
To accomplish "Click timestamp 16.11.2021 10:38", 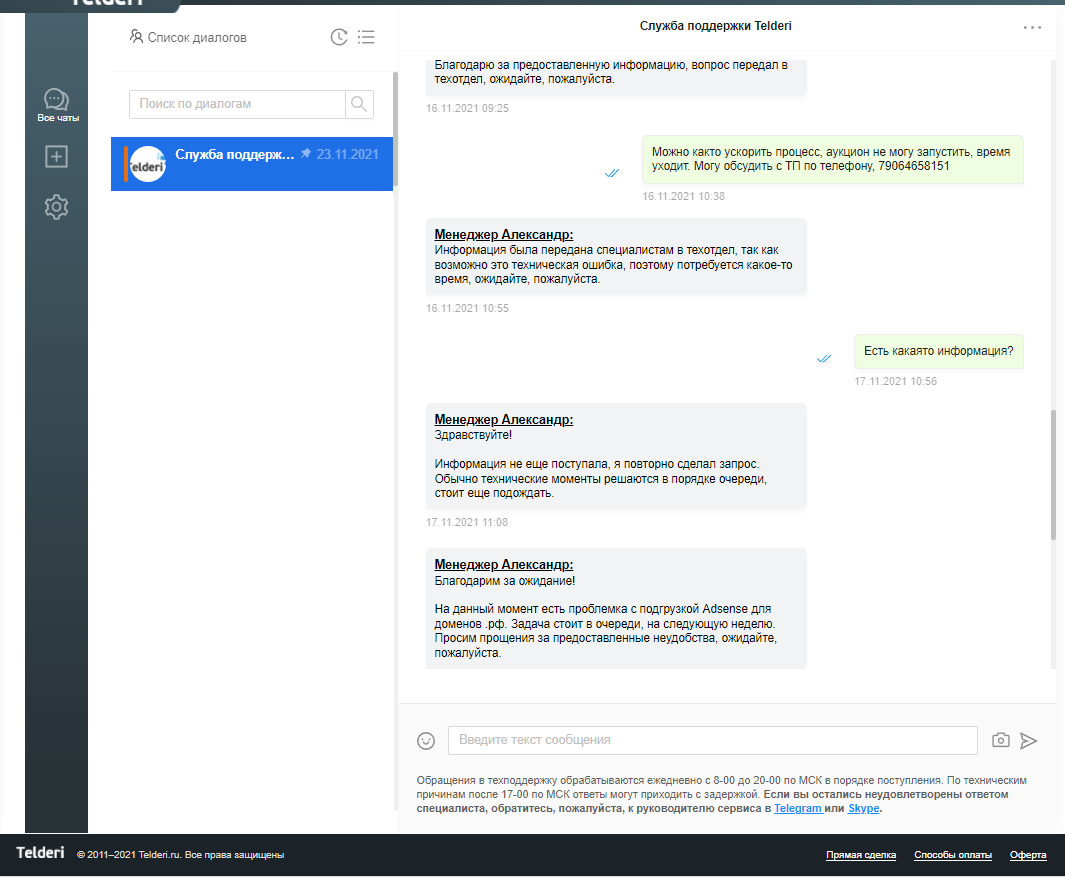I will point(683,196).
